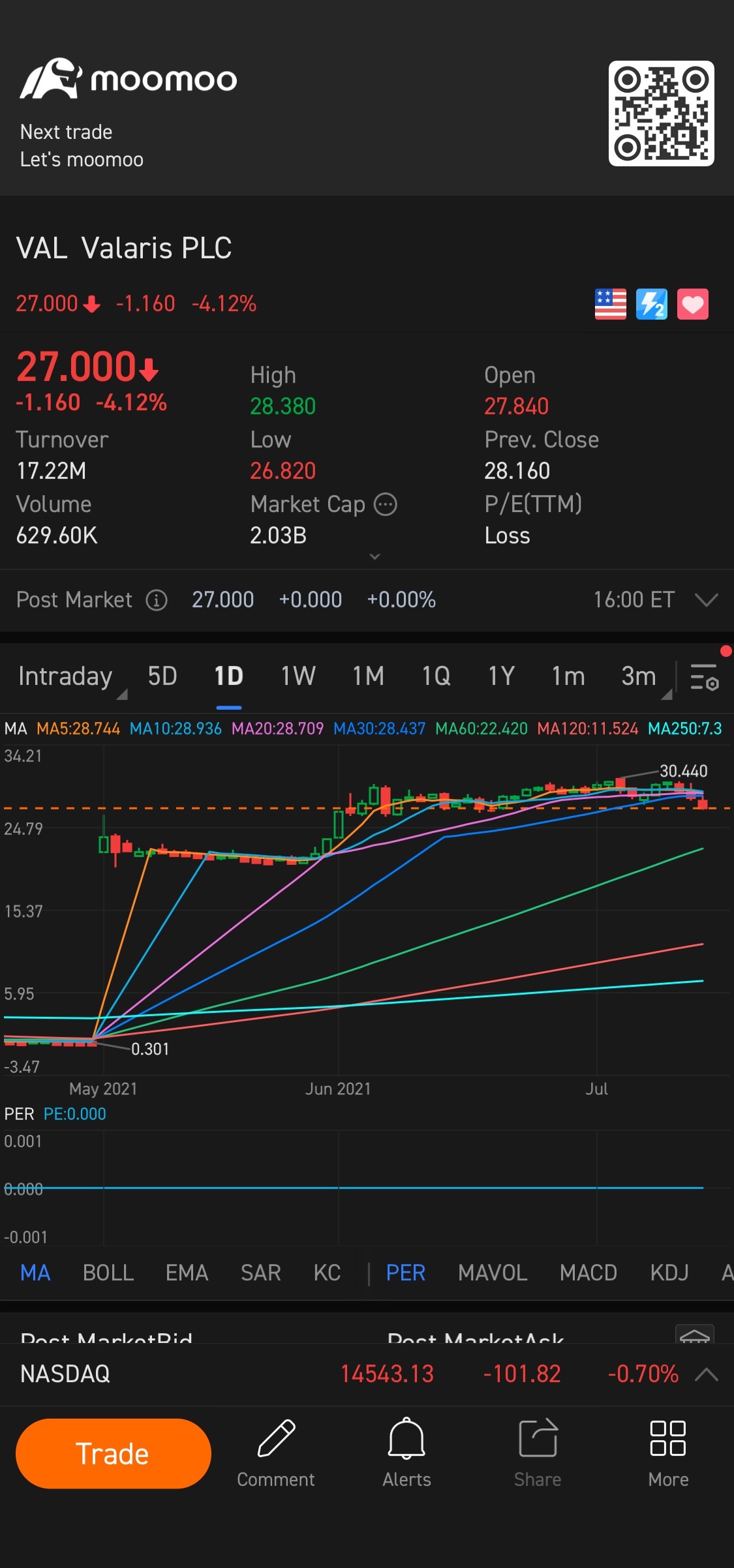The image size is (734, 1568).
Task: Select the 1m minute chart tab
Action: click(568, 676)
